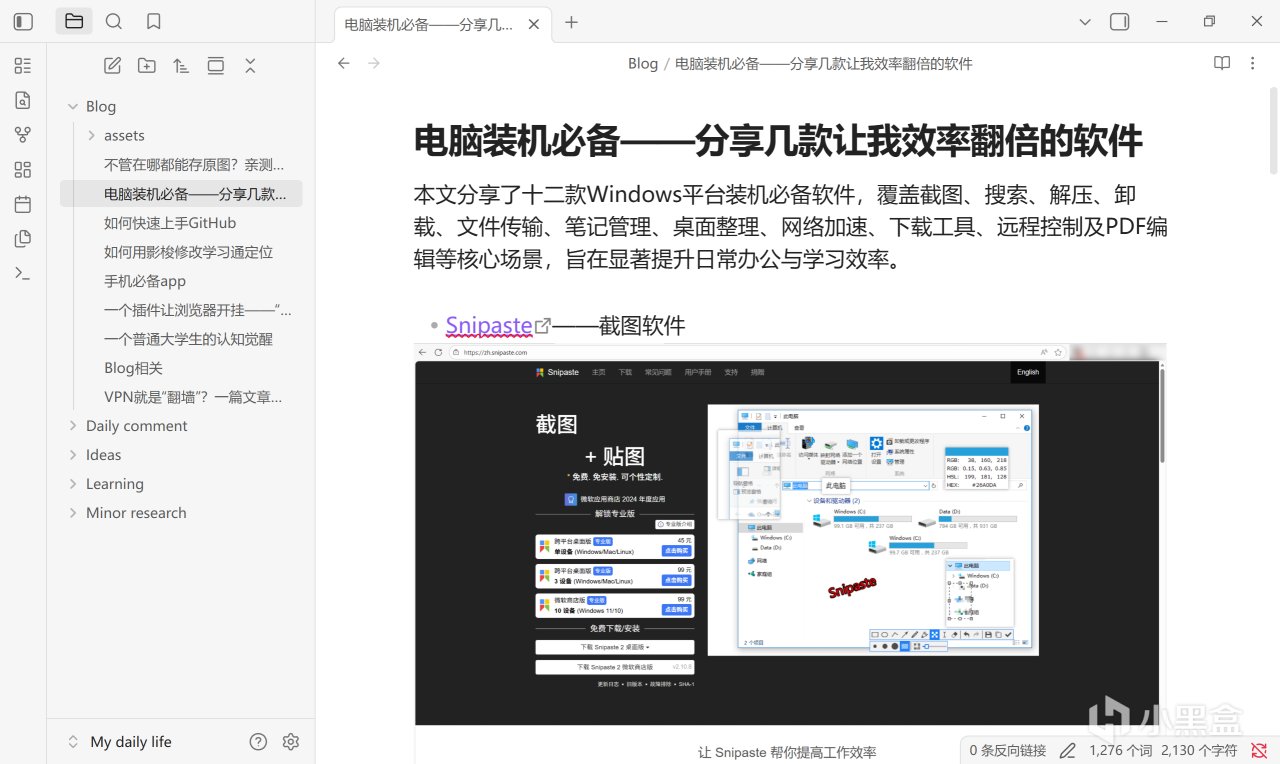The image size is (1280, 764).
Task: Click the image caption 让 Snipaste 帮你提高工作效率
Action: 787,752
